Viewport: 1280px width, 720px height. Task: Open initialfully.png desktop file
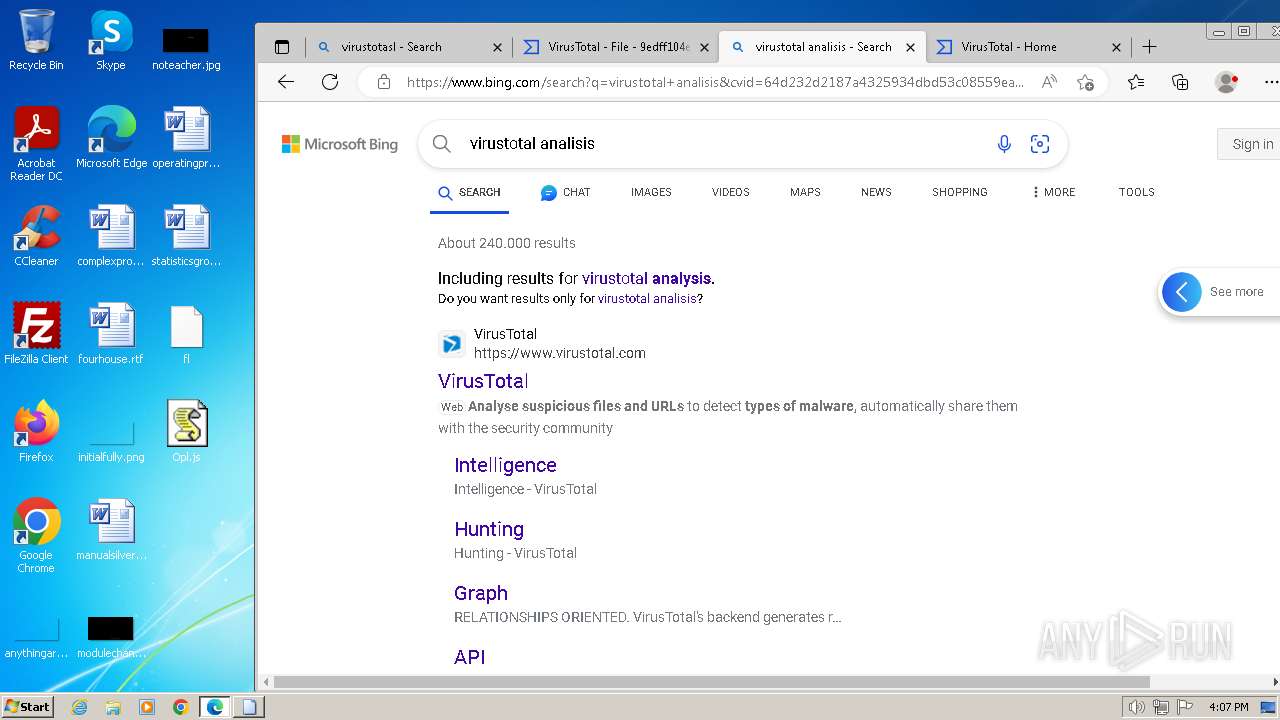[111, 440]
